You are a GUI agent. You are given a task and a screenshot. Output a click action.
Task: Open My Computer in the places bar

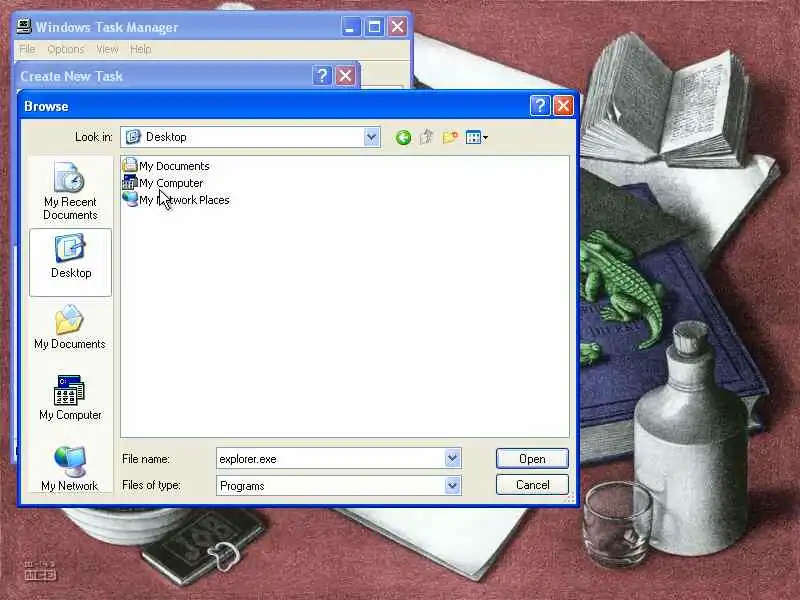click(70, 397)
